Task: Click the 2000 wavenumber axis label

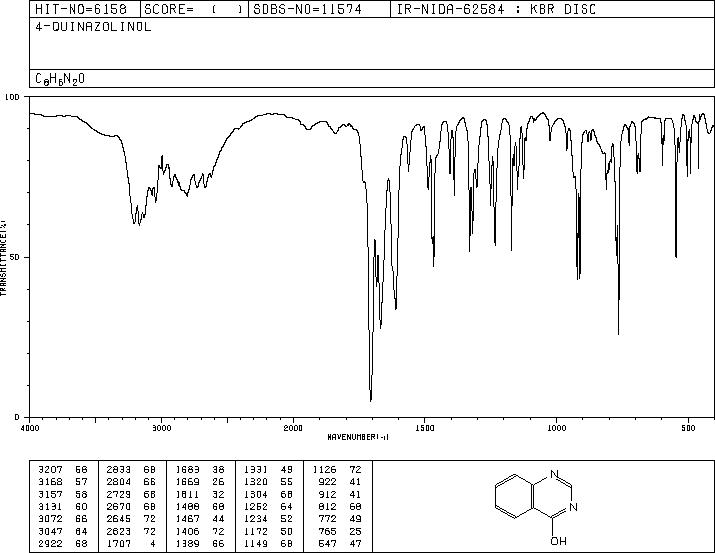Action: (x=293, y=428)
